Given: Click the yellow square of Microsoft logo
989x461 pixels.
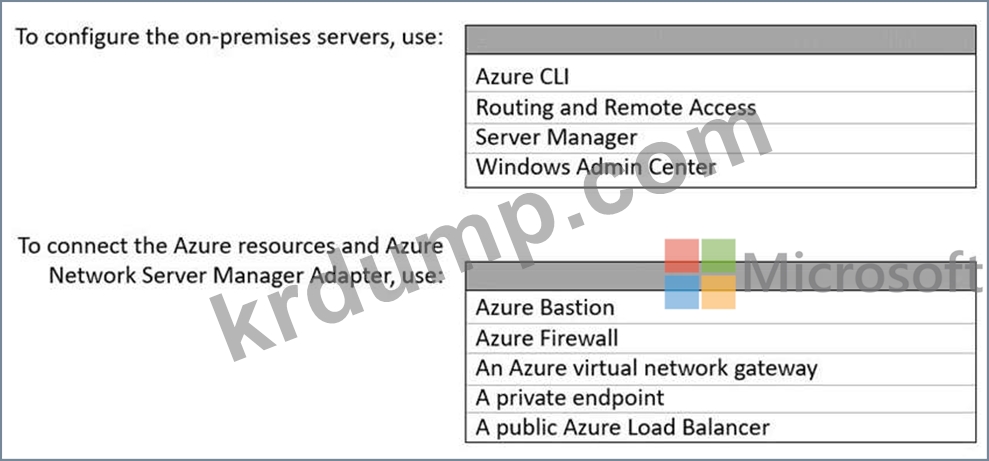Looking at the screenshot, I should coord(718,291).
